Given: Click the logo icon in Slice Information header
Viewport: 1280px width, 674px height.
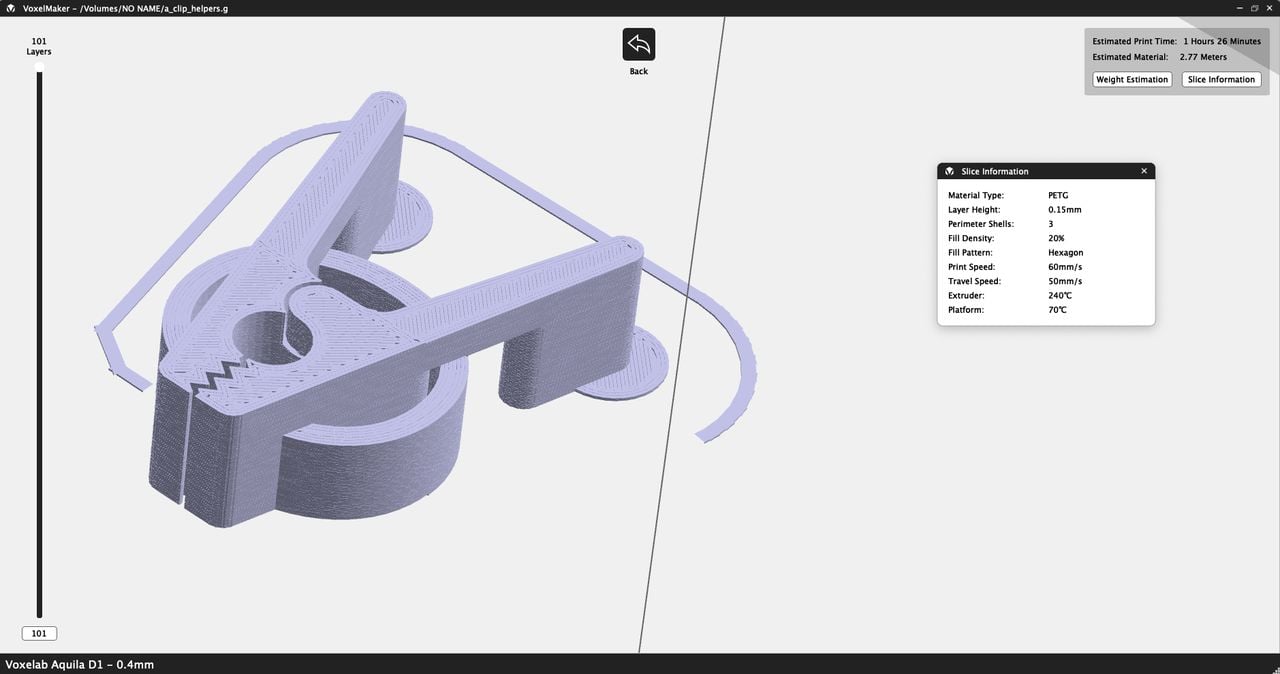Looking at the screenshot, I should click(949, 171).
